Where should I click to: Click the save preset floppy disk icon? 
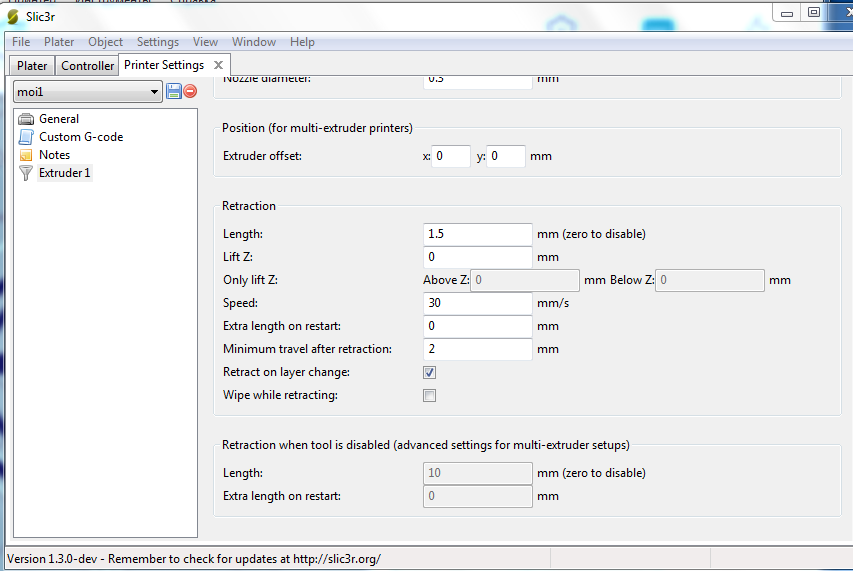174,91
